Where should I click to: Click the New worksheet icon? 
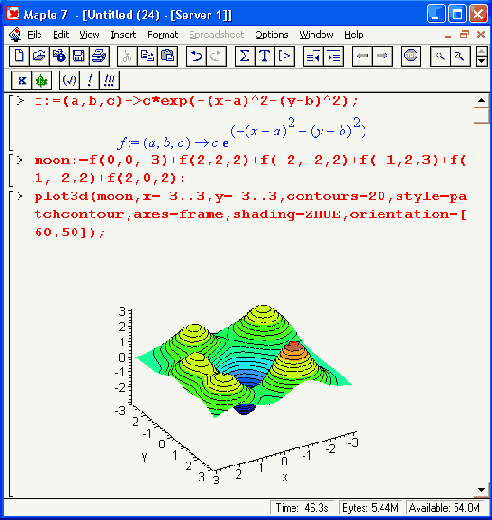[19, 56]
